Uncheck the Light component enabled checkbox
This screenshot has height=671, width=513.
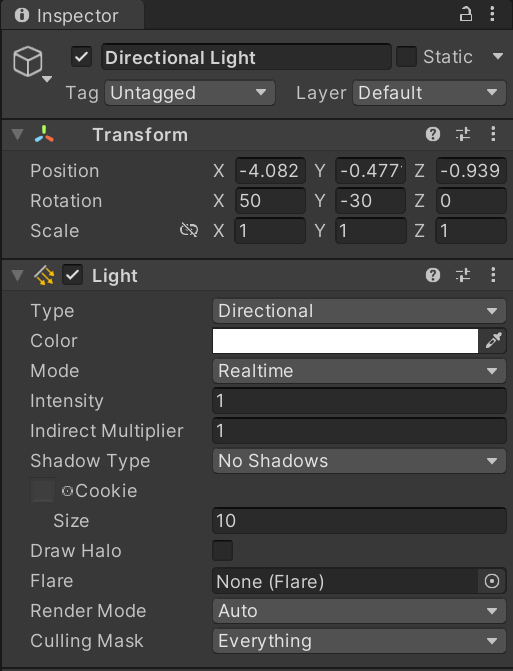[73, 275]
